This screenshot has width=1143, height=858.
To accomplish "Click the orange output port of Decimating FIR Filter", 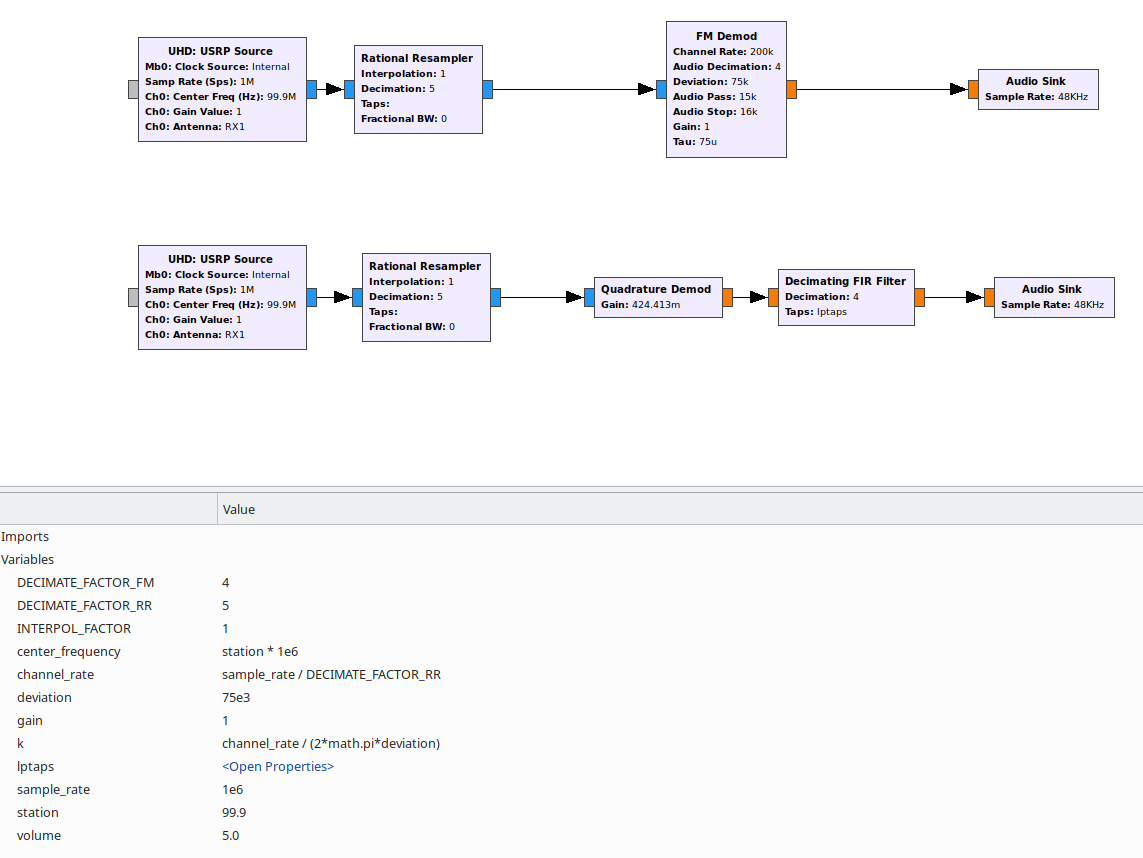I will [x=919, y=297].
